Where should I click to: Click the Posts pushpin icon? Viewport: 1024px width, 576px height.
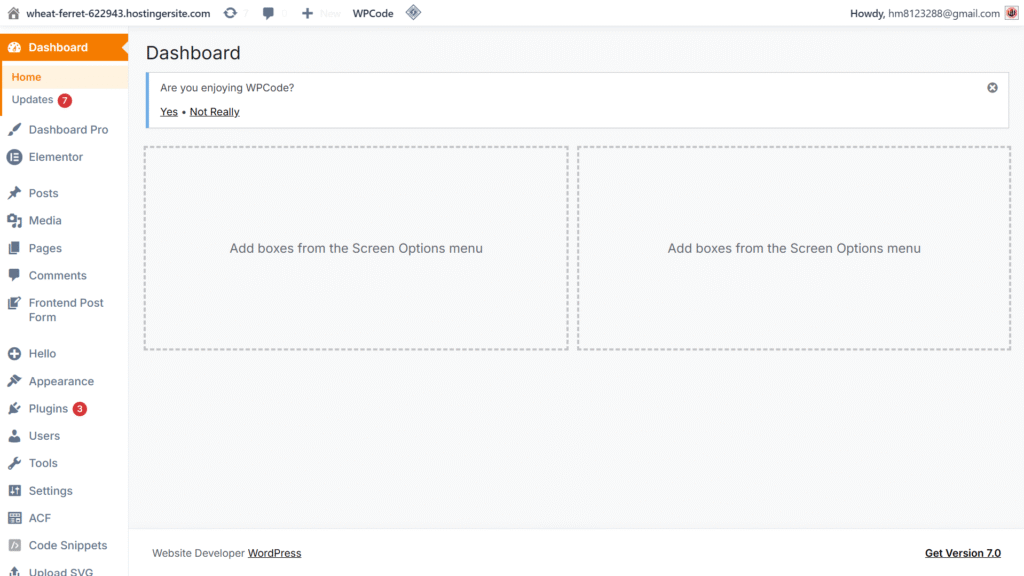(14, 193)
